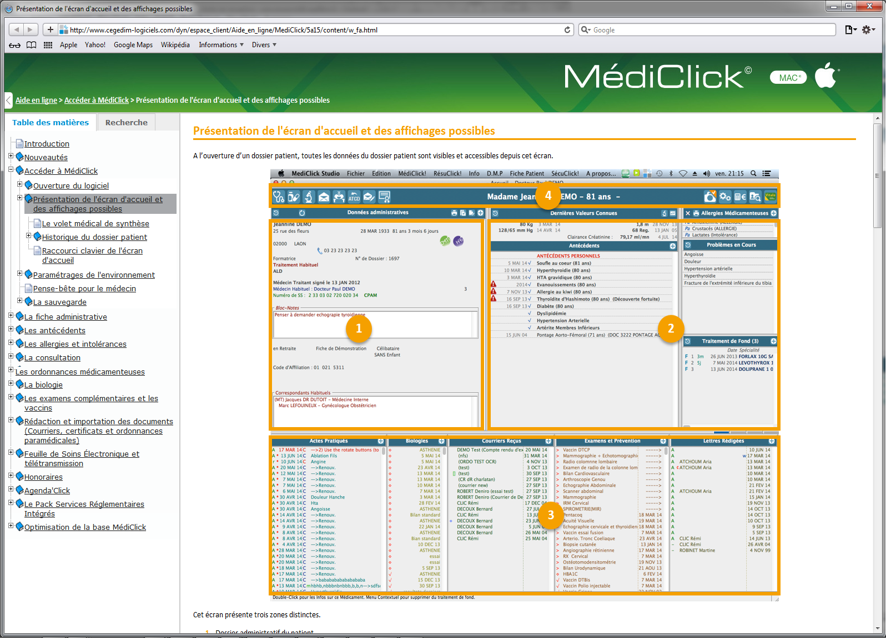Open the Wikipédia bookmark

(x=175, y=45)
